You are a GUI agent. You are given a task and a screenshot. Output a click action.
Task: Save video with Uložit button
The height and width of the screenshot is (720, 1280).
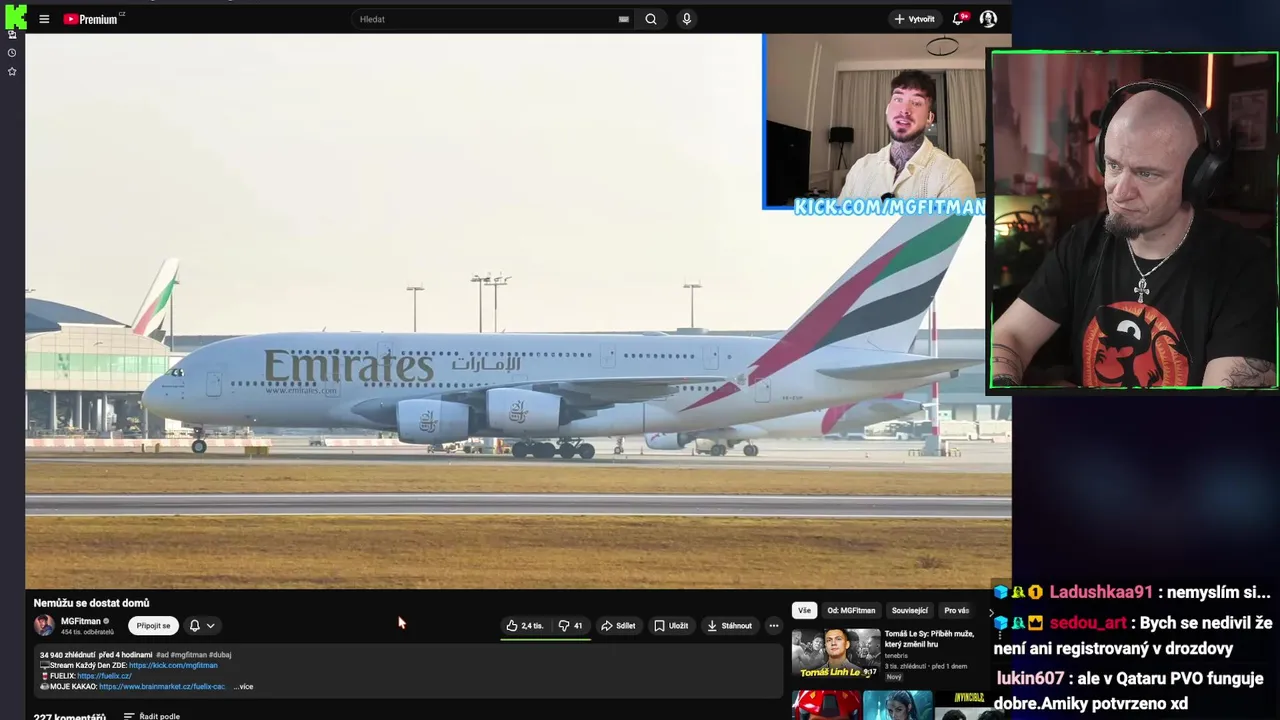click(671, 626)
